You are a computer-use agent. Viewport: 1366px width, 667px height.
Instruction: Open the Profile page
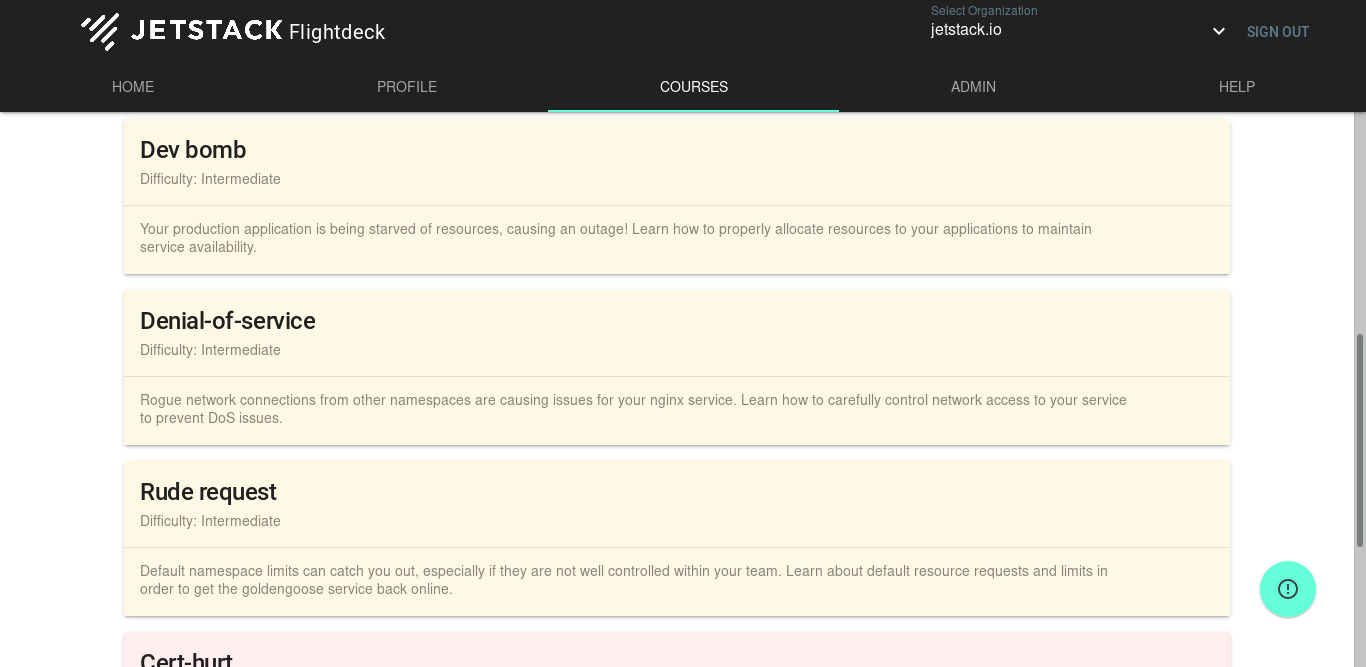pyautogui.click(x=407, y=87)
